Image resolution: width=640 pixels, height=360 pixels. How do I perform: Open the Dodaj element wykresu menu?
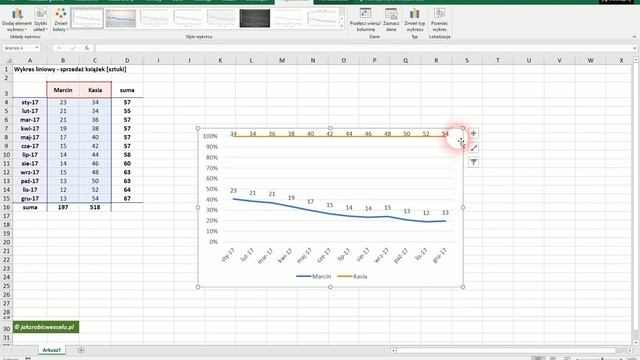point(17,20)
